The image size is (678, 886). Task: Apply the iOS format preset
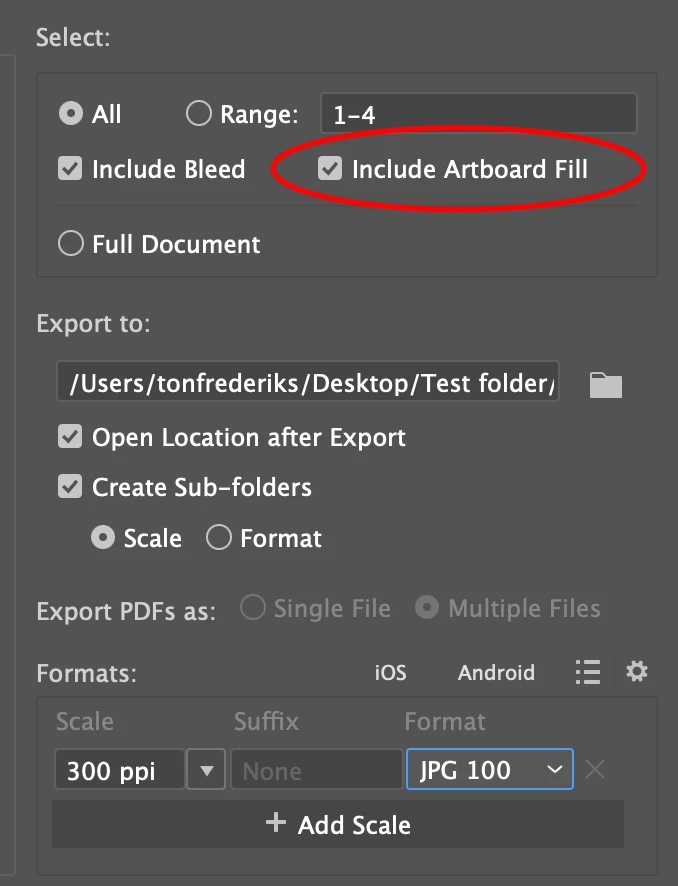point(390,672)
